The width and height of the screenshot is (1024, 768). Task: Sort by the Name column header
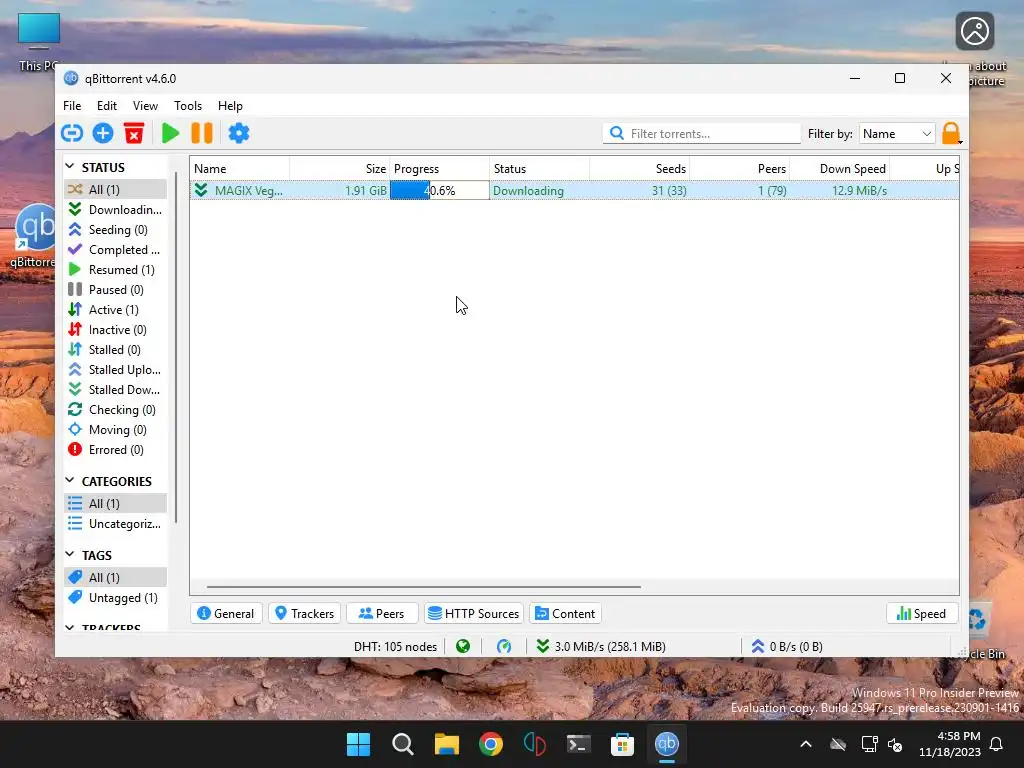pos(240,168)
